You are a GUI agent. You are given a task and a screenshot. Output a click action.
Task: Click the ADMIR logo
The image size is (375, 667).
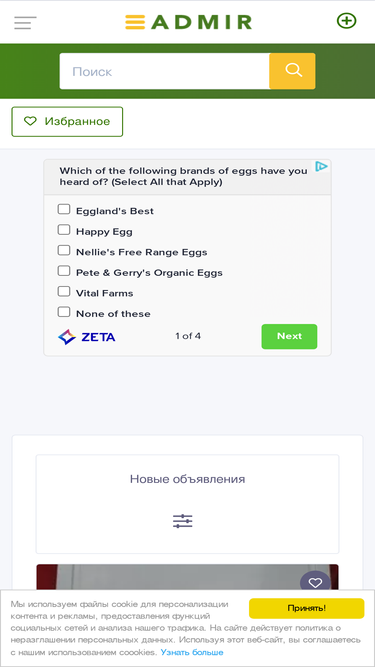coord(188,22)
